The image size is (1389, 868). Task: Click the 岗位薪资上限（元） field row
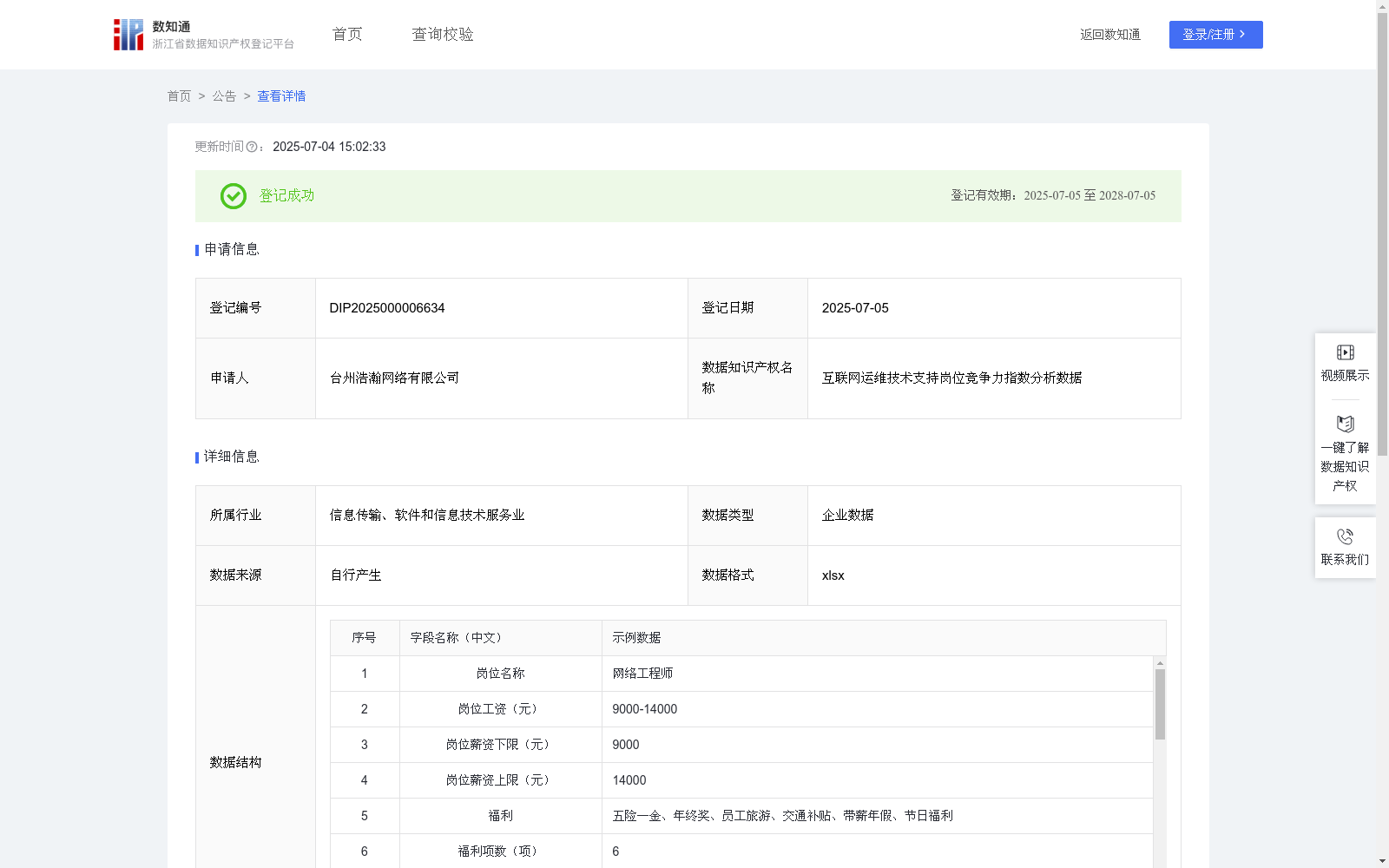point(742,780)
